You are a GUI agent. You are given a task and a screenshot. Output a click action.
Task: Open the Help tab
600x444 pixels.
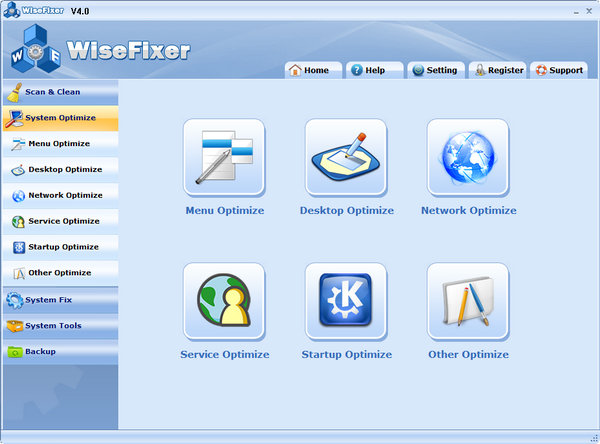point(368,70)
